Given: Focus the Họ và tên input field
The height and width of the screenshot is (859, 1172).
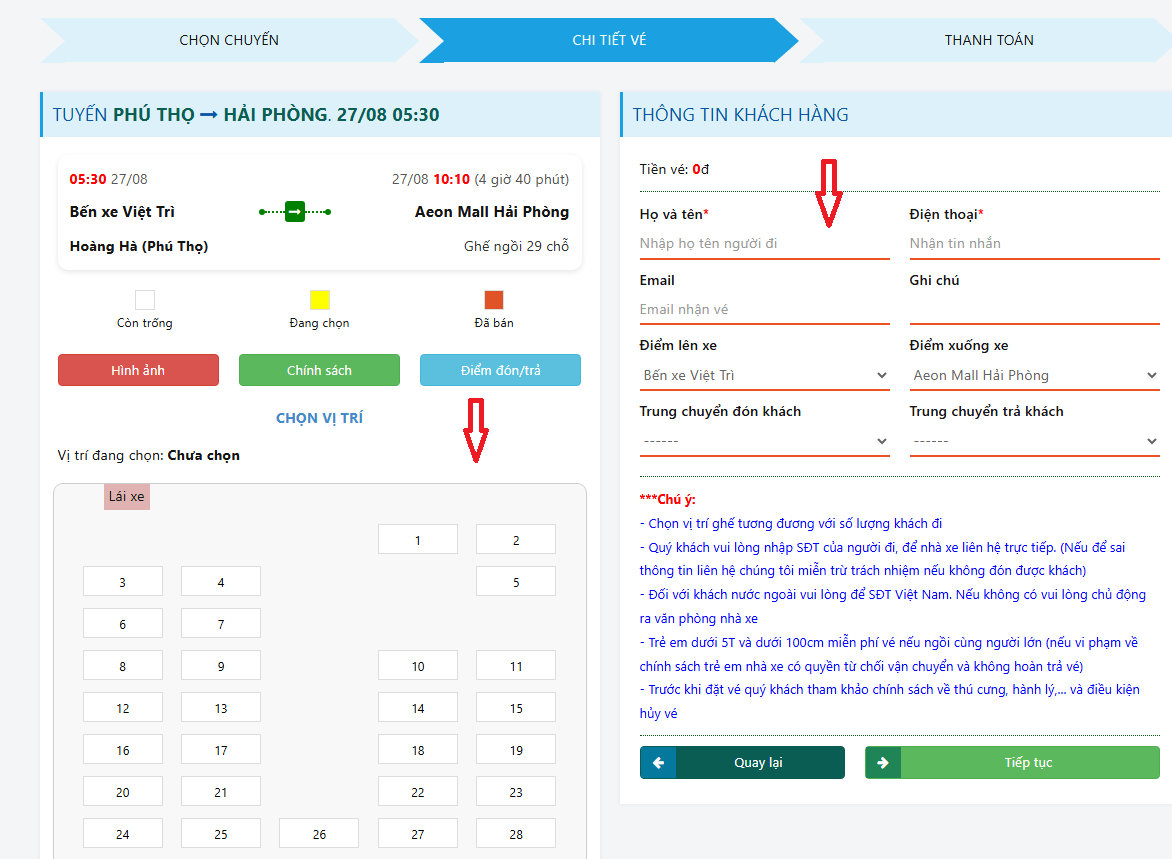Looking at the screenshot, I should [765, 243].
